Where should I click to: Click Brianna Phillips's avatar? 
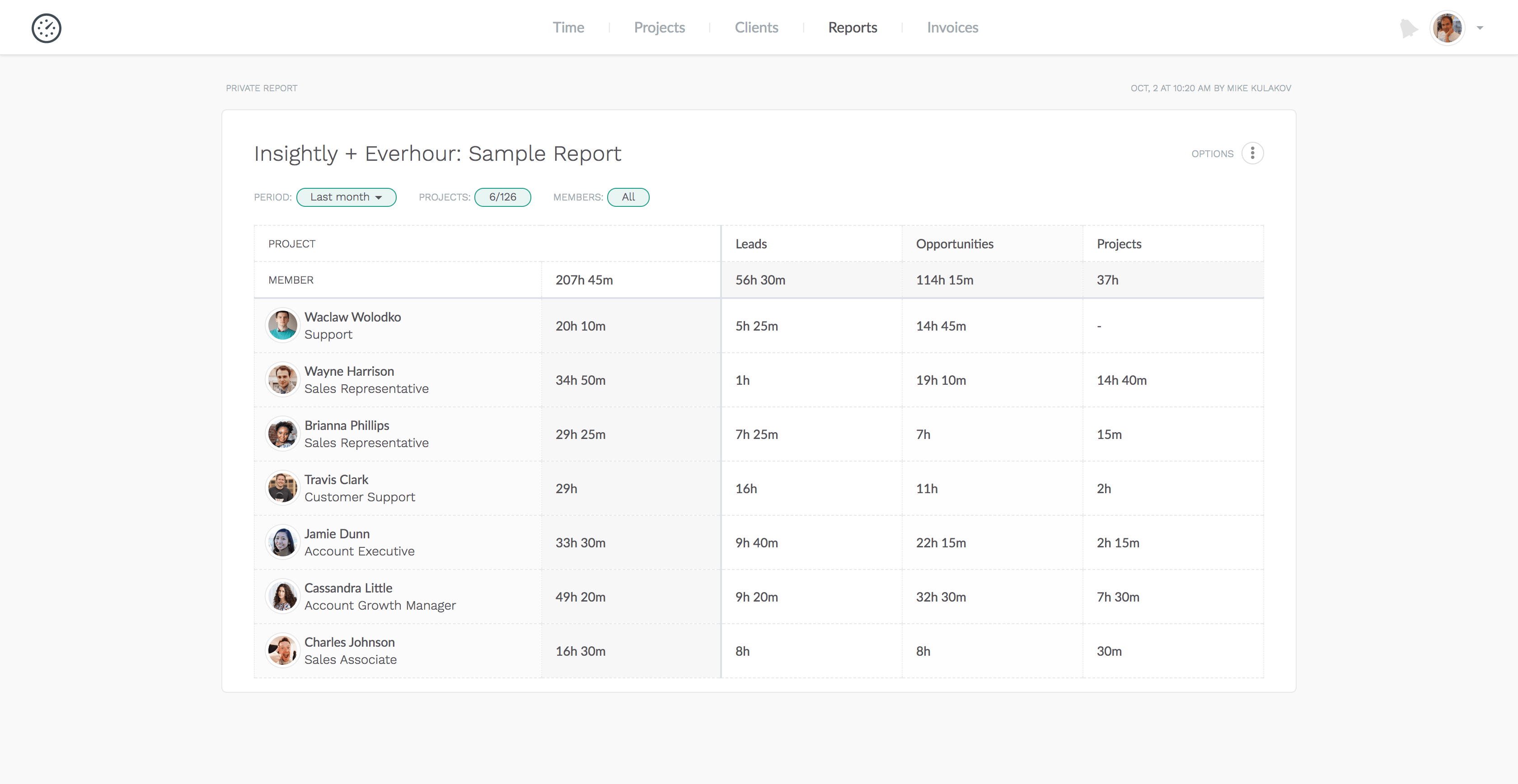(282, 434)
